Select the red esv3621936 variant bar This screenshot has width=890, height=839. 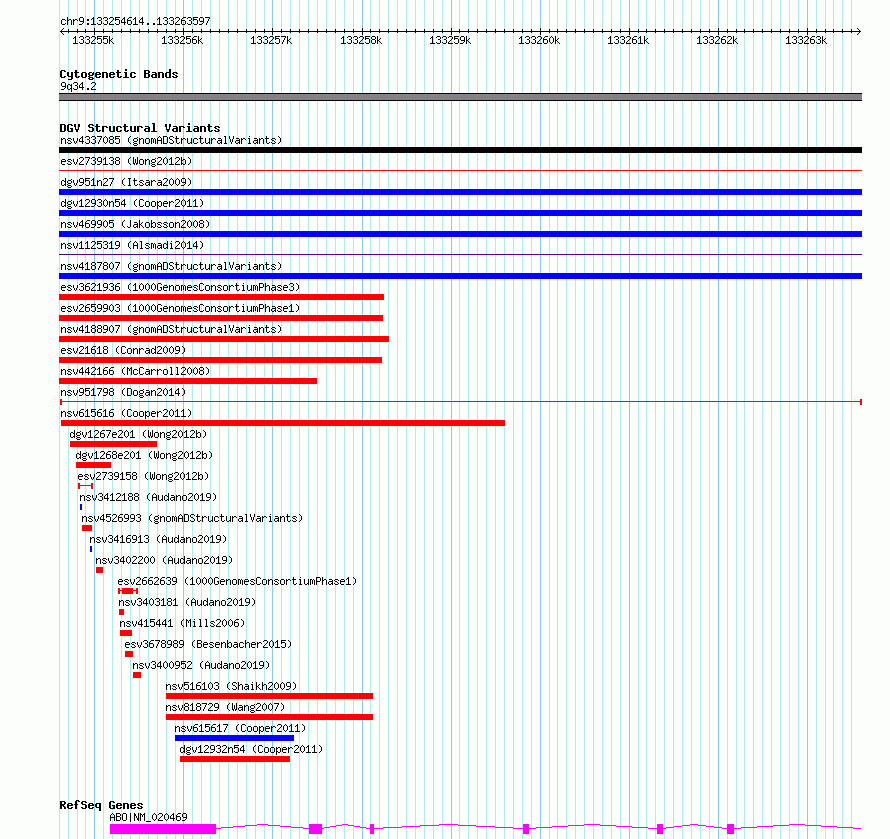(x=221, y=297)
